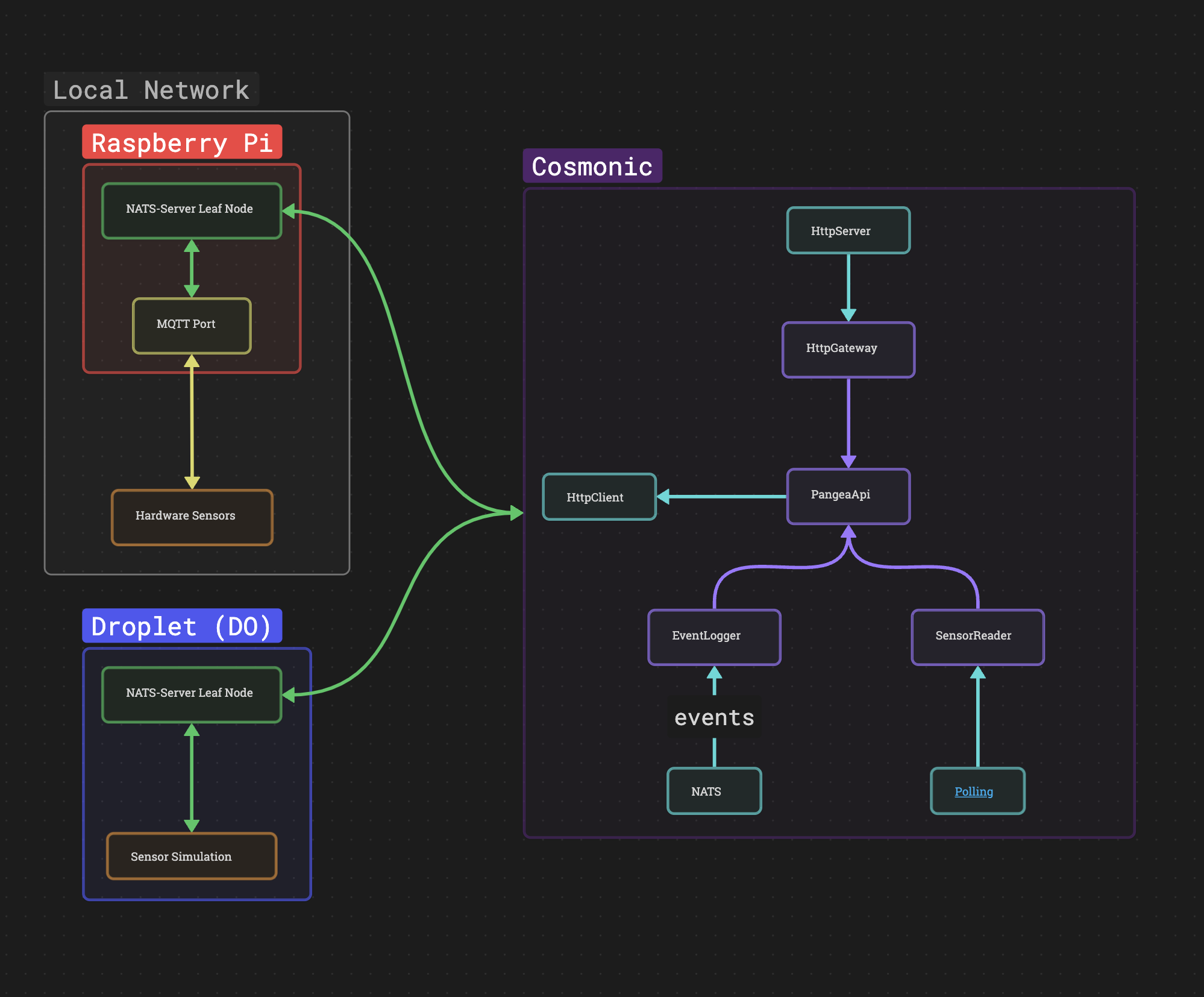
Task: Click the Local Network group label
Action: click(151, 90)
